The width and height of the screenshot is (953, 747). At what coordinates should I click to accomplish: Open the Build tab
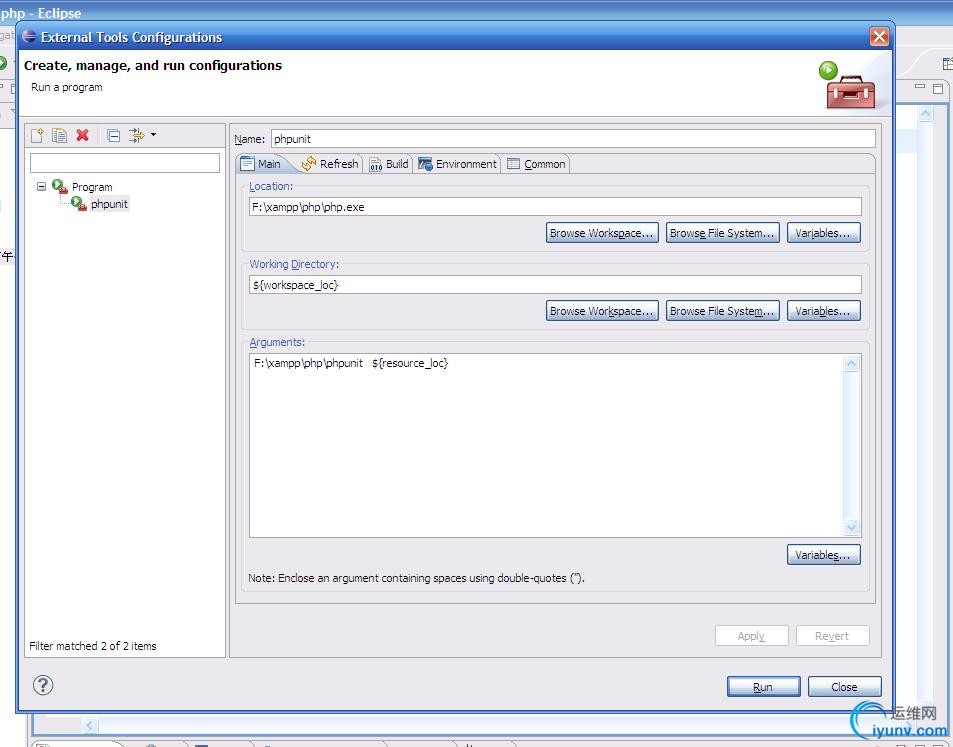389,164
